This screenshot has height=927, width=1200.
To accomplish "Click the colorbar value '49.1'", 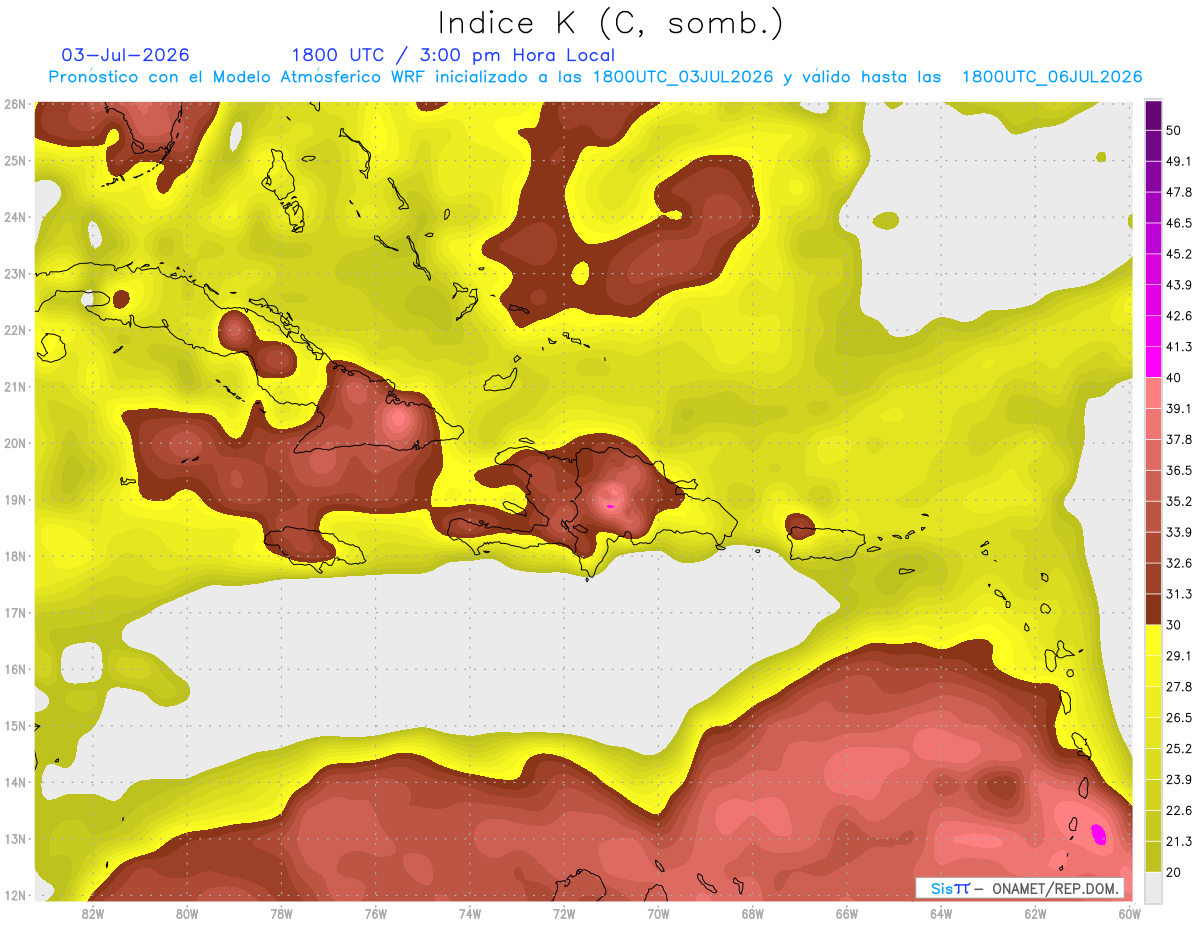I will 1178,161.
